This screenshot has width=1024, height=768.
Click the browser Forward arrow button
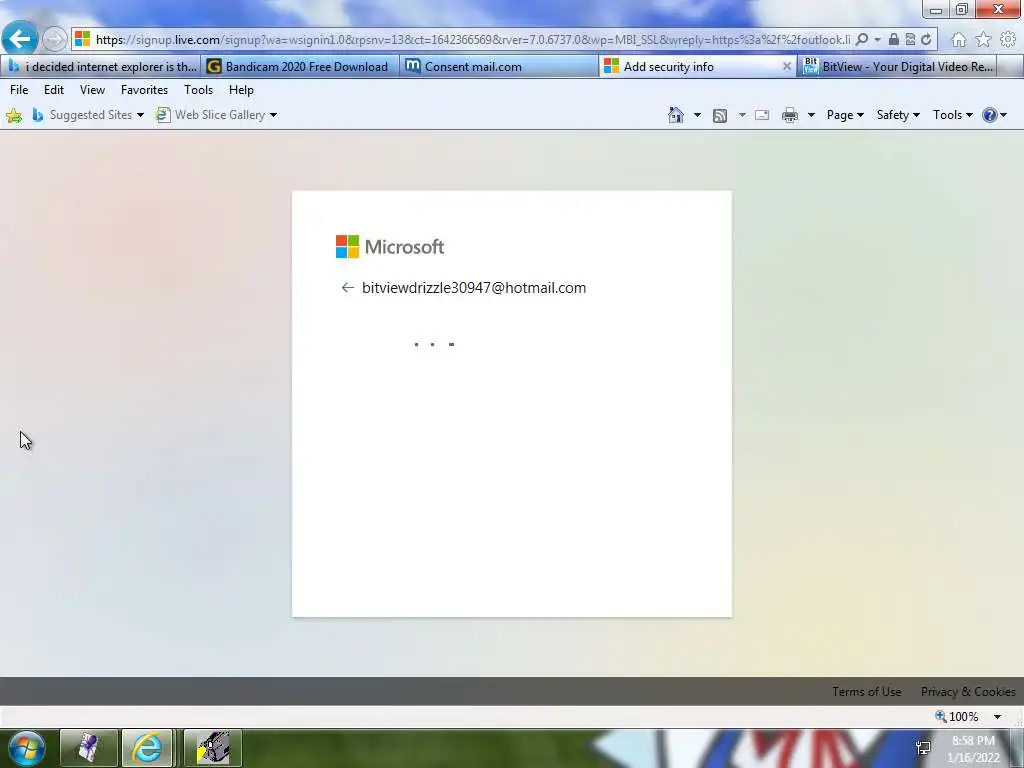55,40
